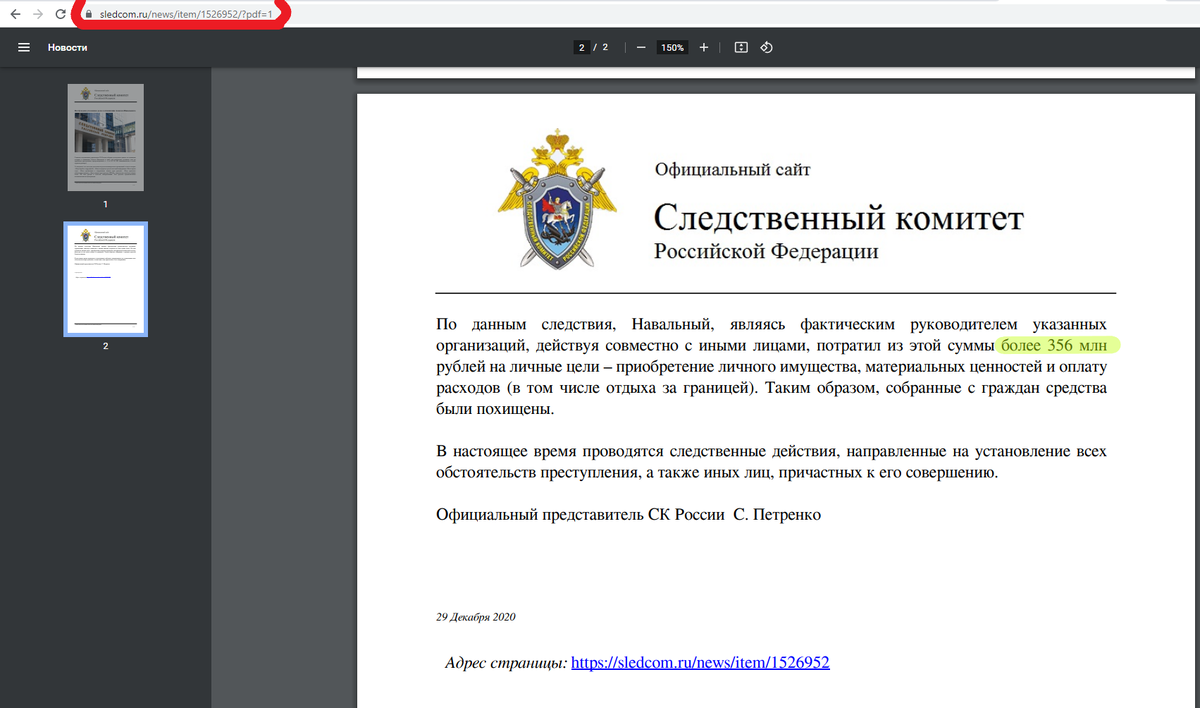1200x708 pixels.
Task: Click the paragraph starting По данным следствия
Action: click(x=771, y=367)
